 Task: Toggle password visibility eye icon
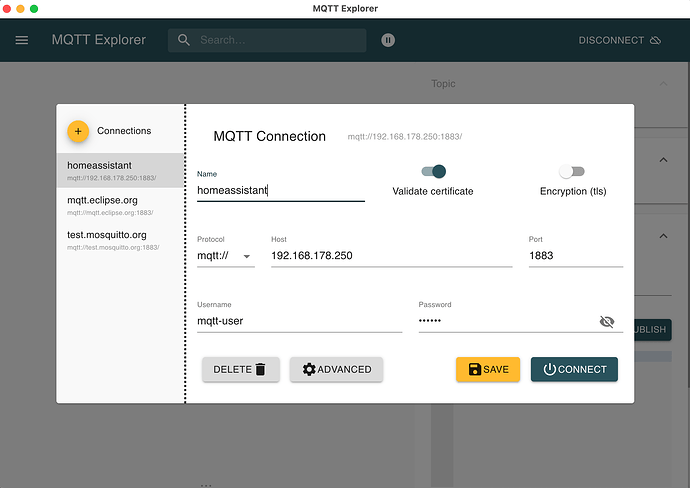[x=607, y=322]
